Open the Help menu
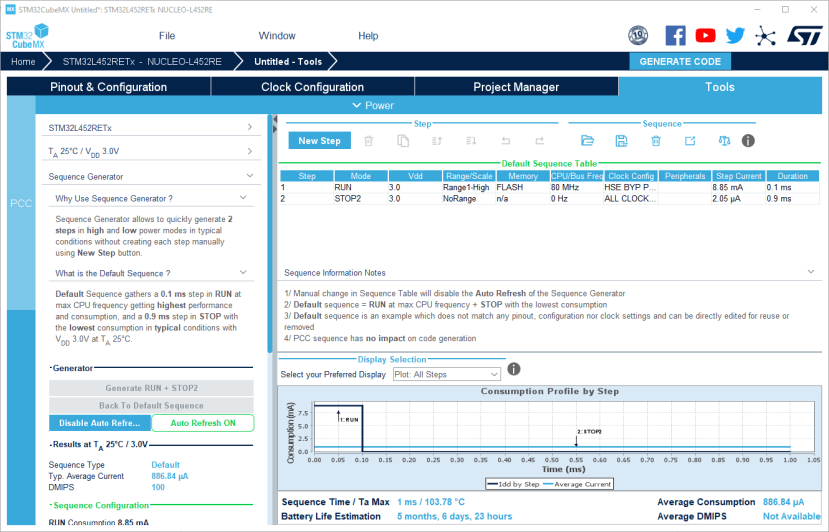 368,35
